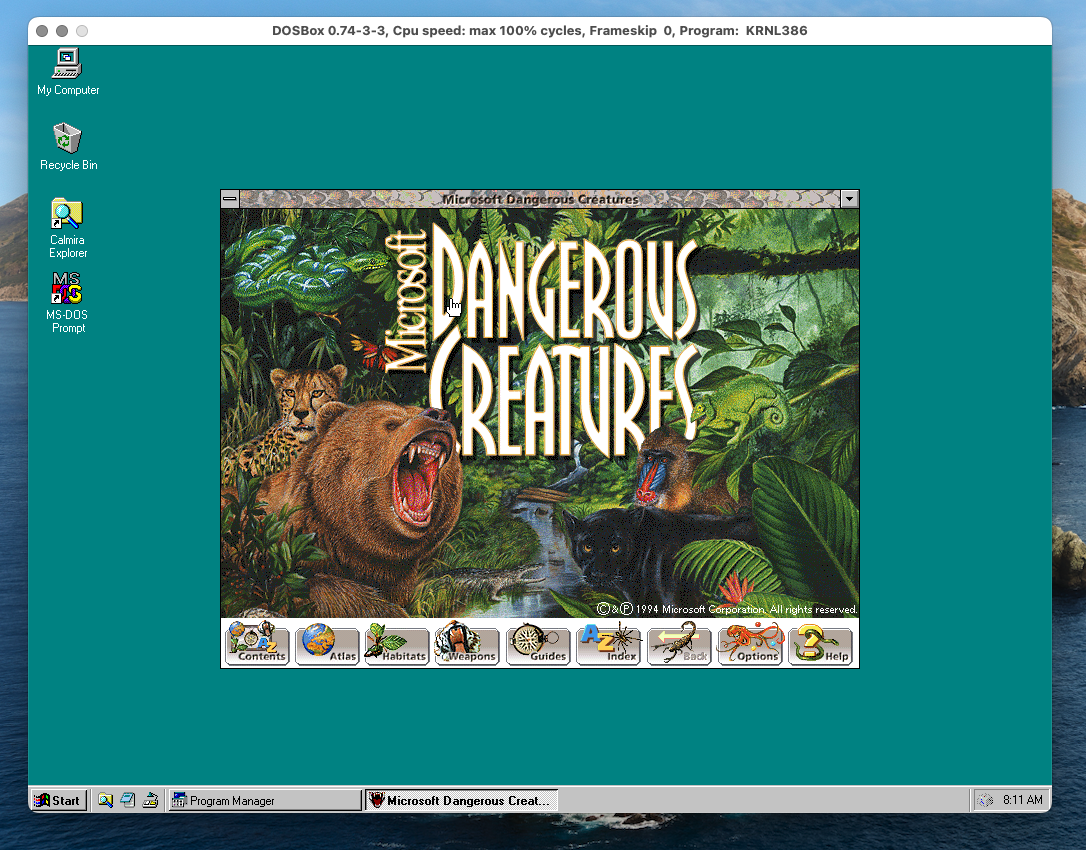Open the Atlas globe button
The image size is (1086, 850).
pos(328,644)
